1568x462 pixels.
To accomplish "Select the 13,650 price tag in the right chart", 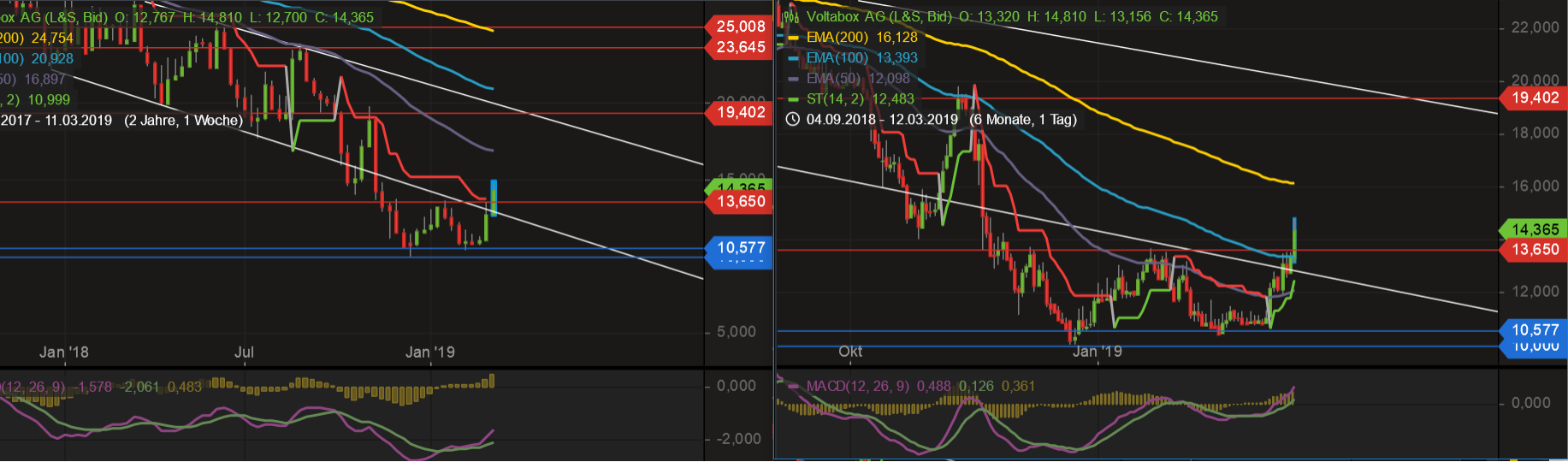I will (1534, 250).
